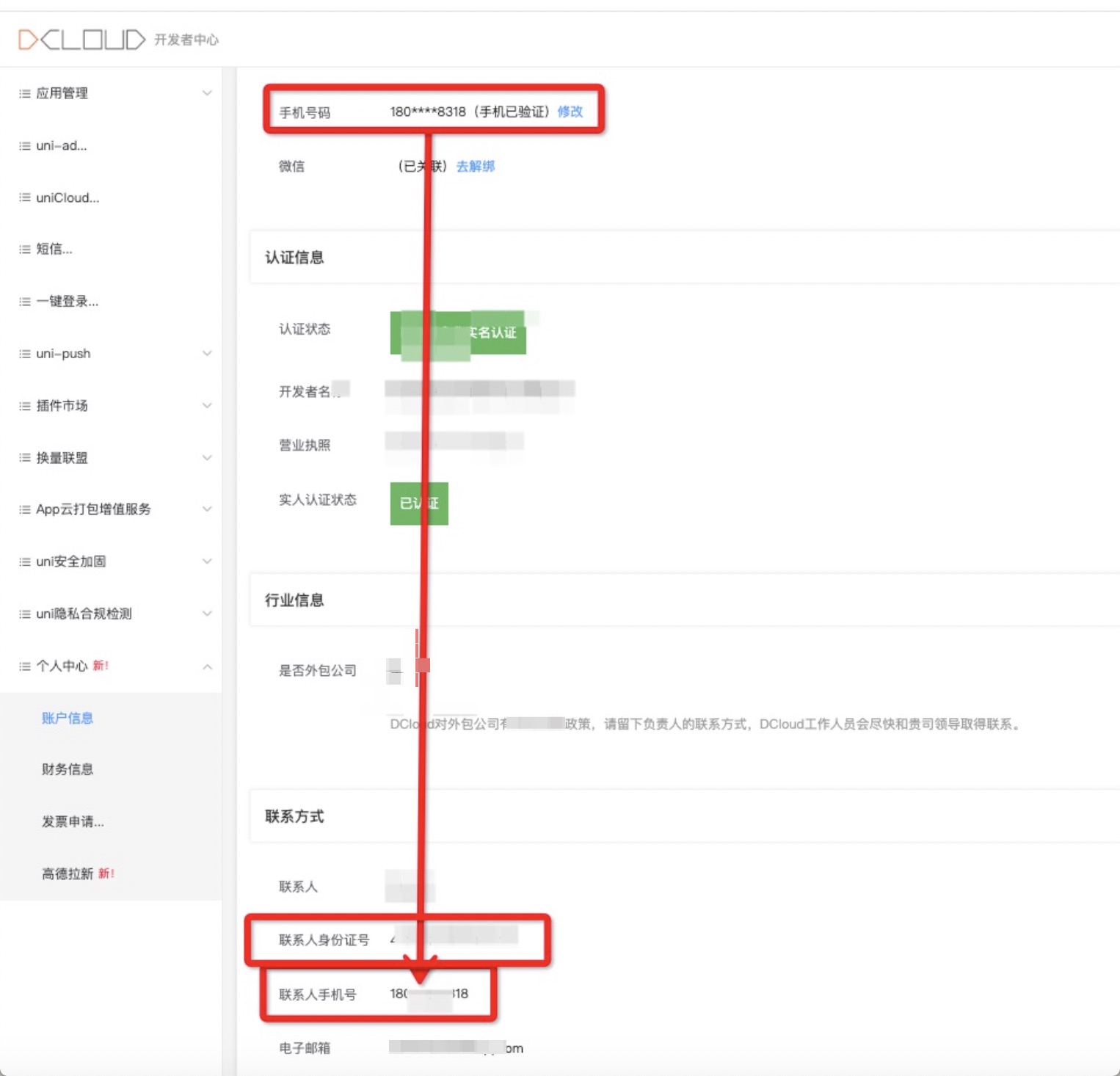1120x1076 pixels.
Task: Click the 手机号码 label
Action: (305, 113)
